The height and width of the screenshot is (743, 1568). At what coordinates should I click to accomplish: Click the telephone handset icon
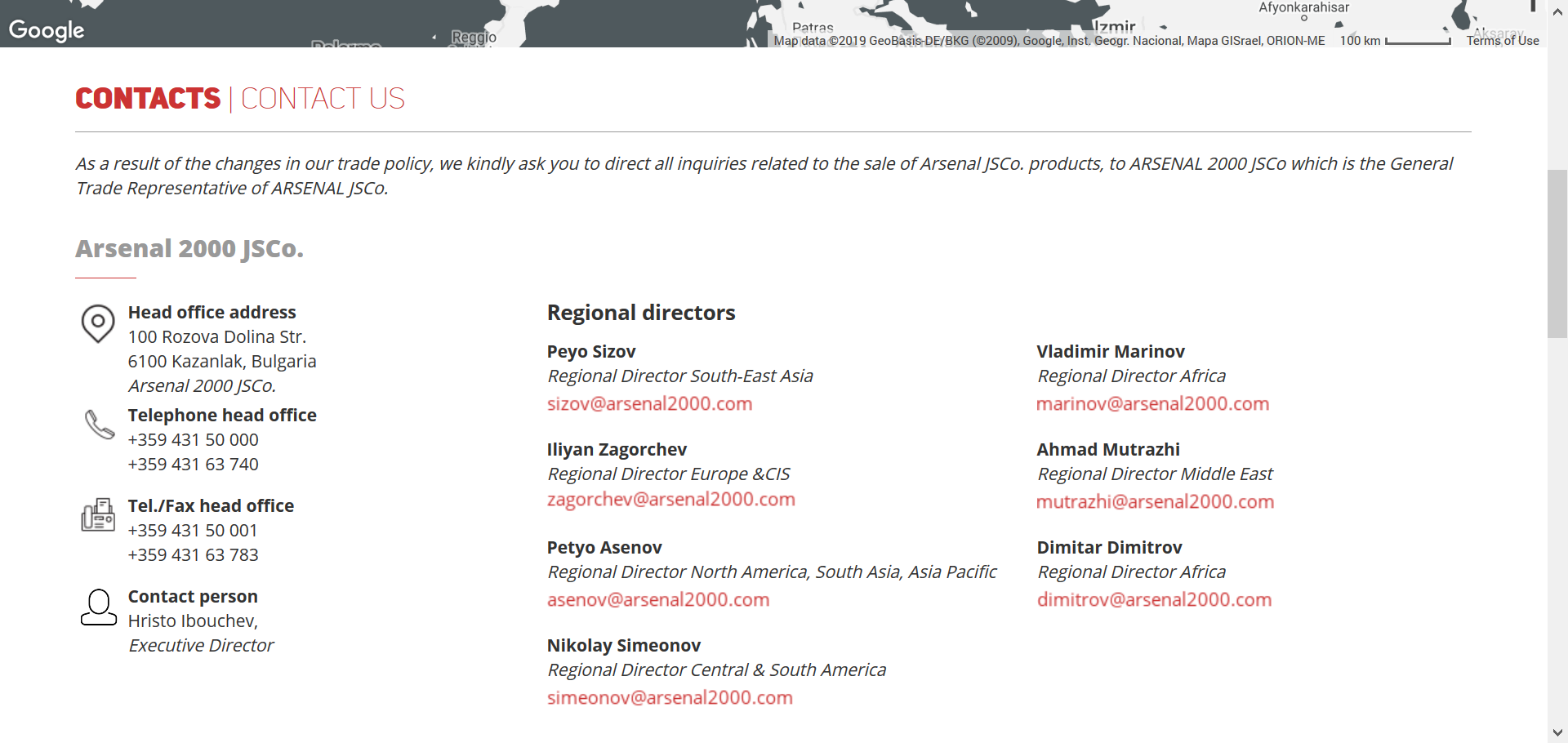100,425
